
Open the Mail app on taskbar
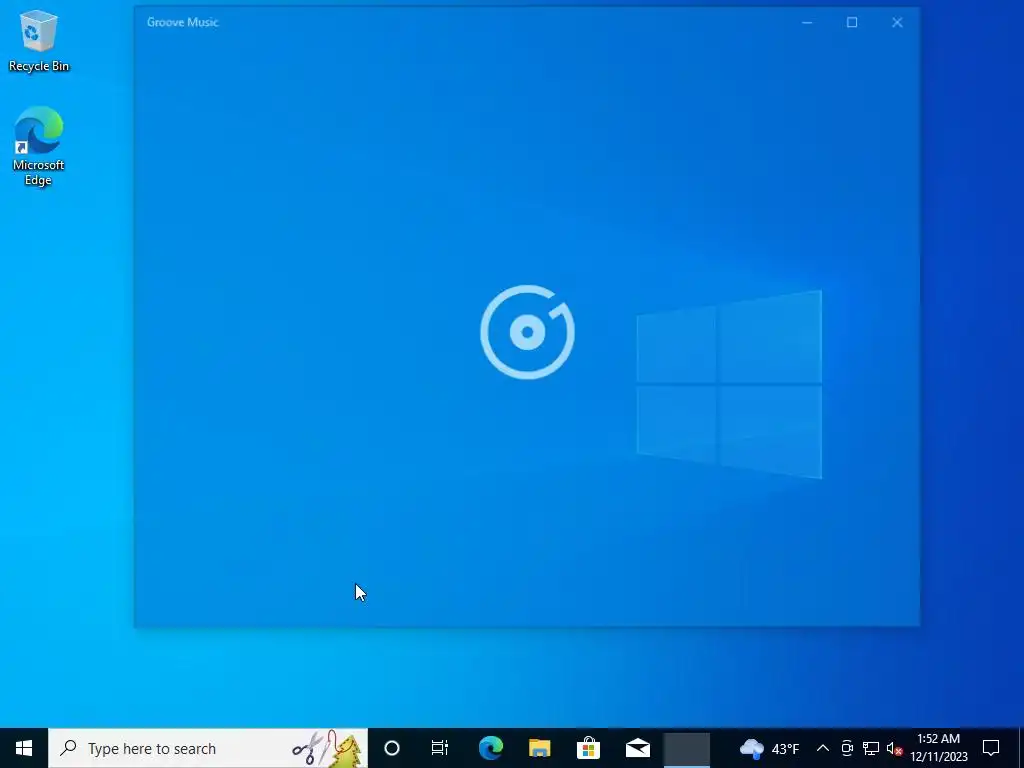tap(637, 748)
